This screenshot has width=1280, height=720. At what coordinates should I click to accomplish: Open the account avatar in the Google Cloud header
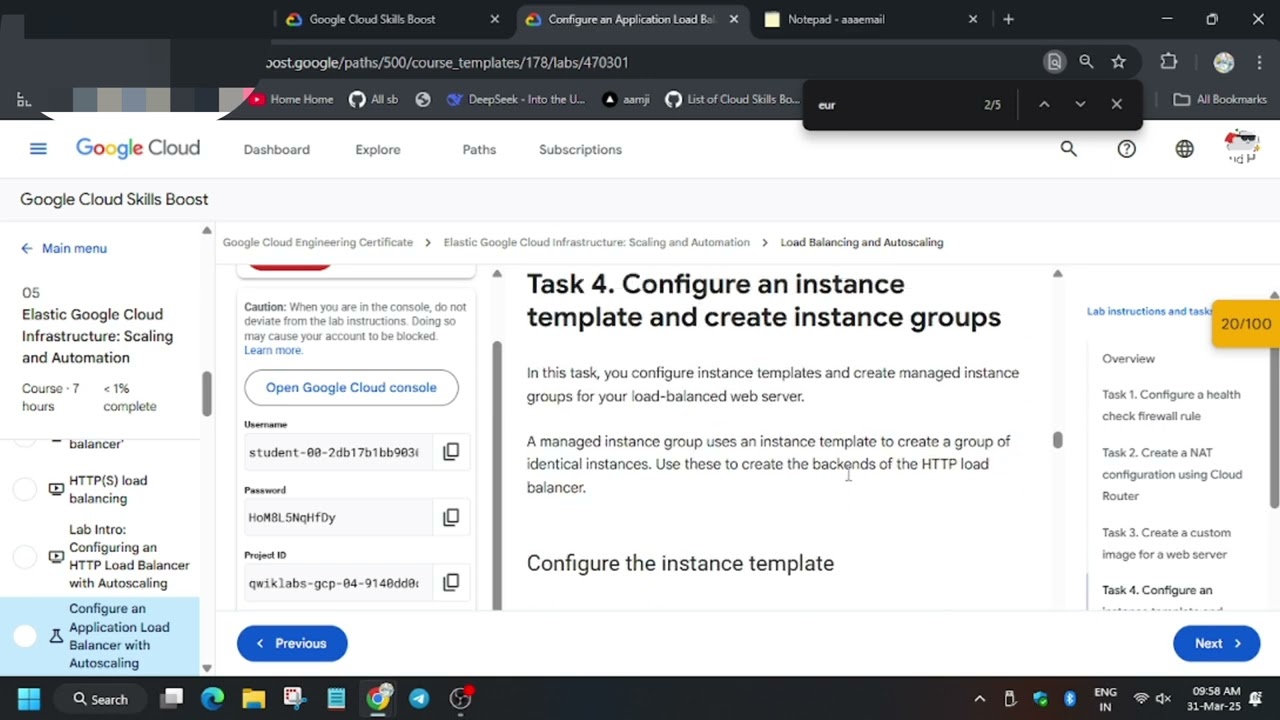coord(1241,147)
